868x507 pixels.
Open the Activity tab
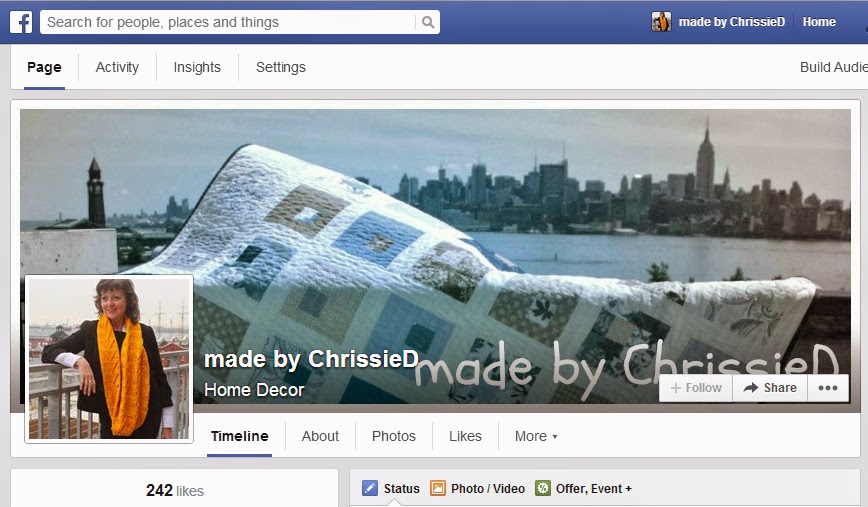tap(117, 67)
